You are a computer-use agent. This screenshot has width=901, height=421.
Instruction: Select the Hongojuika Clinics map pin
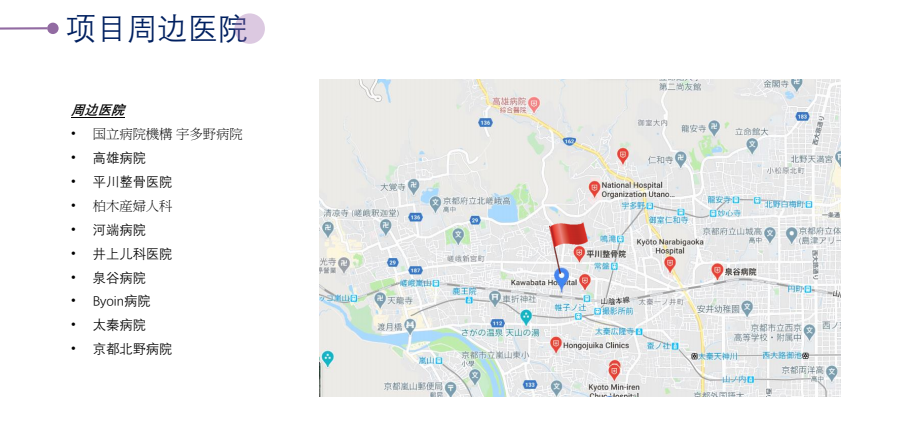[x=555, y=345]
